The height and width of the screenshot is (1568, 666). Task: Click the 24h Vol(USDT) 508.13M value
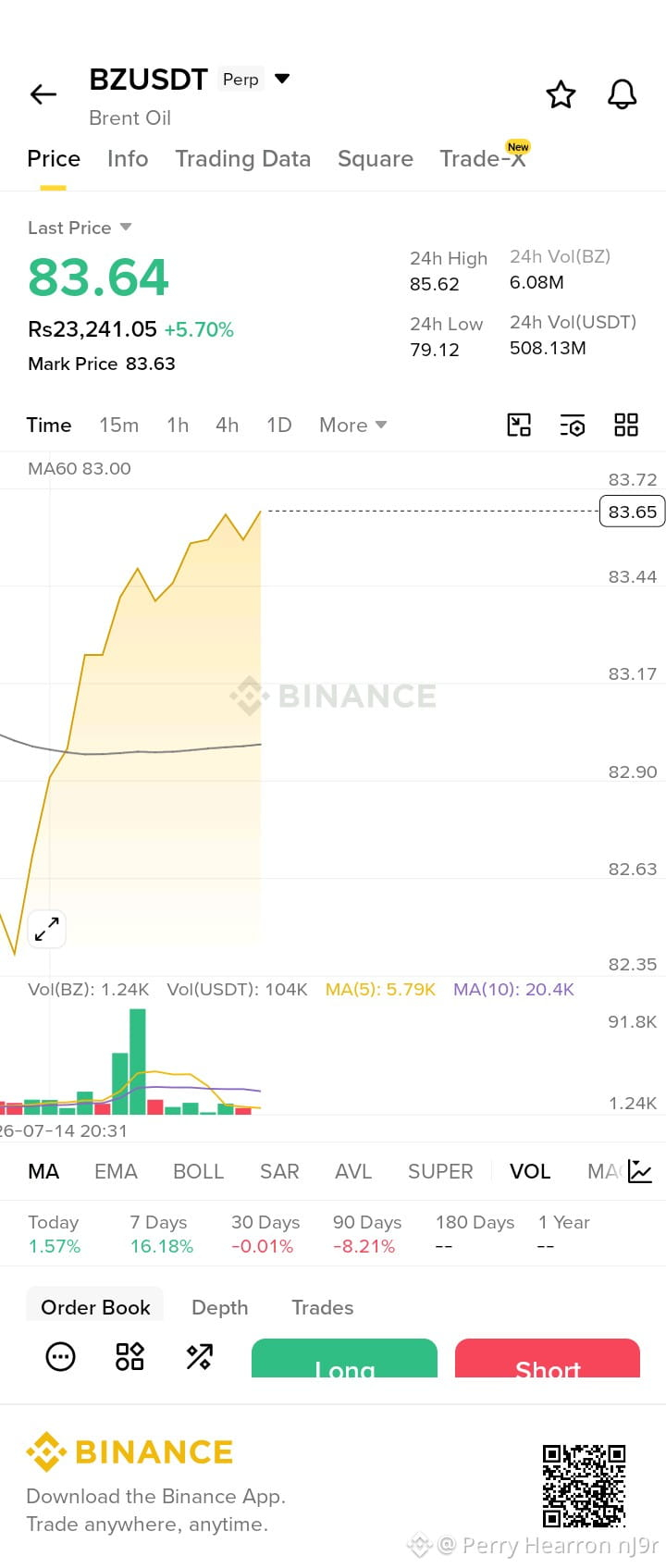click(548, 348)
